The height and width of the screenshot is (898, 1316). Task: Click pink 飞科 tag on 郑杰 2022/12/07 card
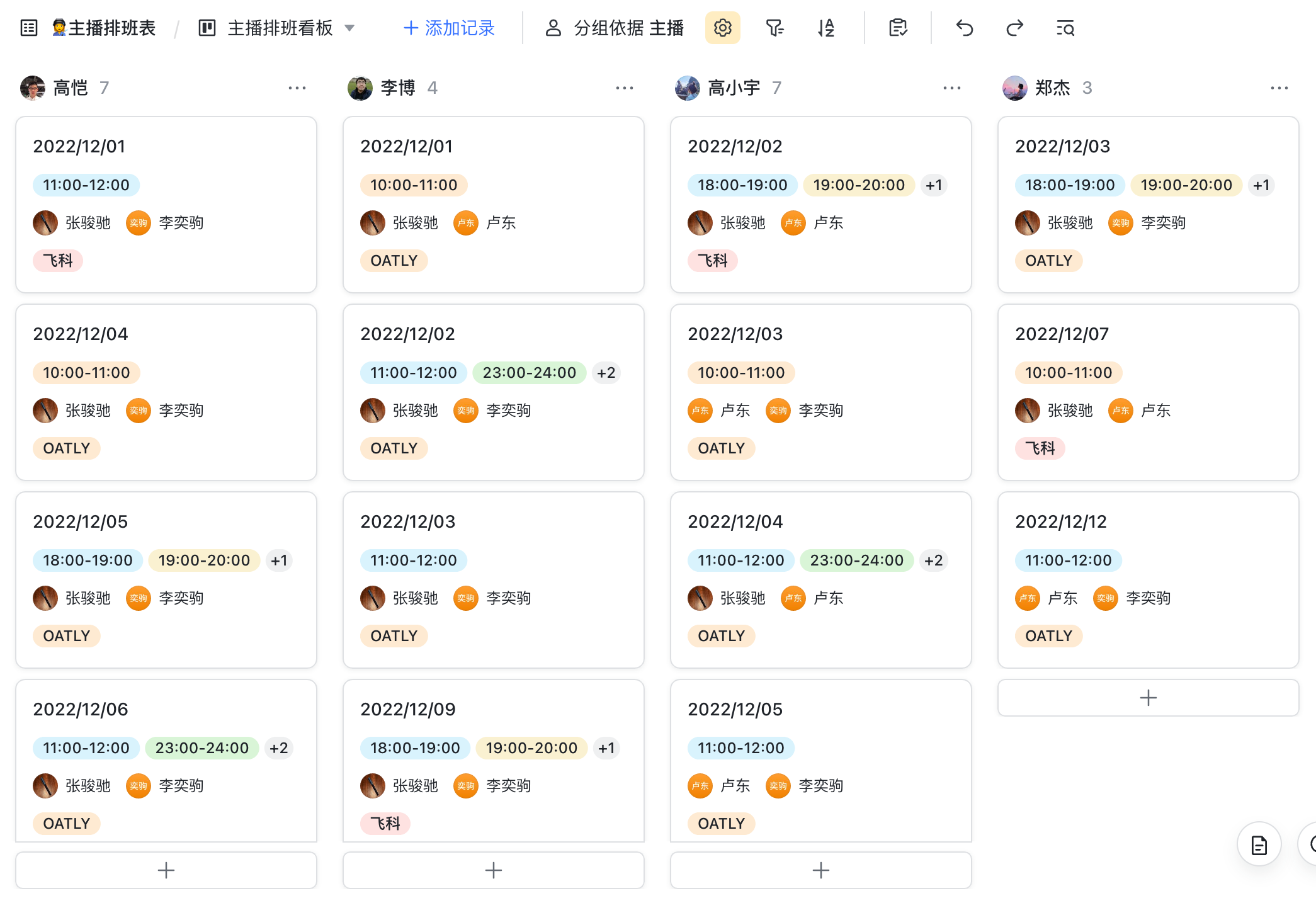coord(1040,448)
